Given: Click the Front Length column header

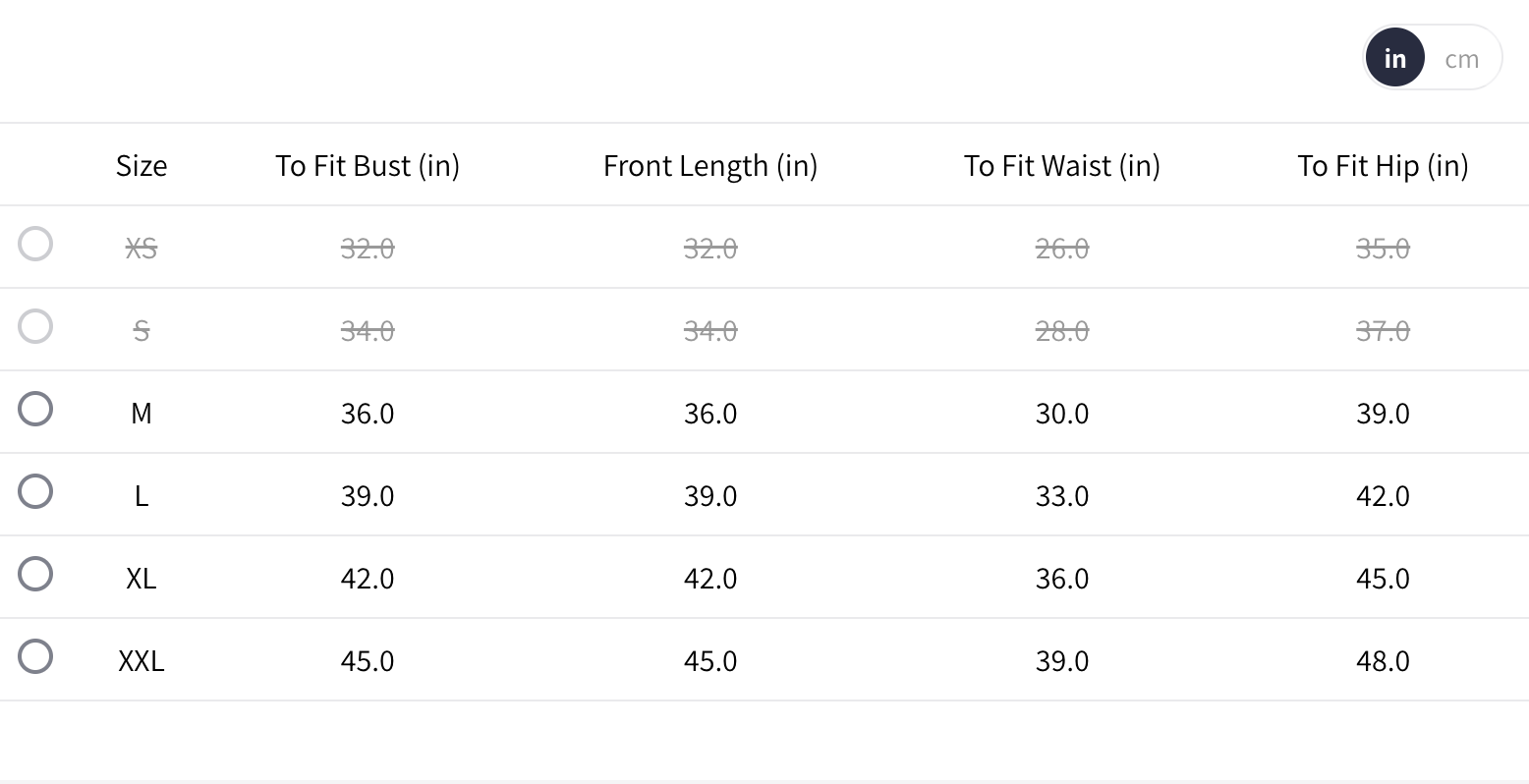Looking at the screenshot, I should [710, 165].
